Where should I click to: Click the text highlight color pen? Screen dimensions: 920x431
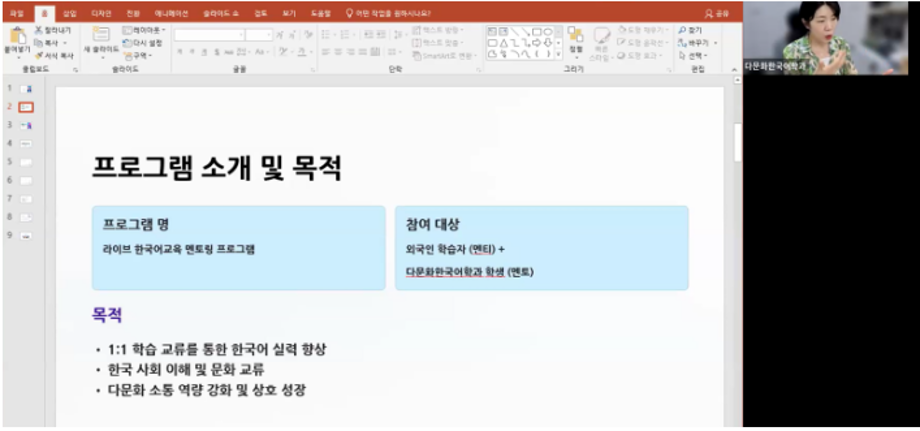283,52
